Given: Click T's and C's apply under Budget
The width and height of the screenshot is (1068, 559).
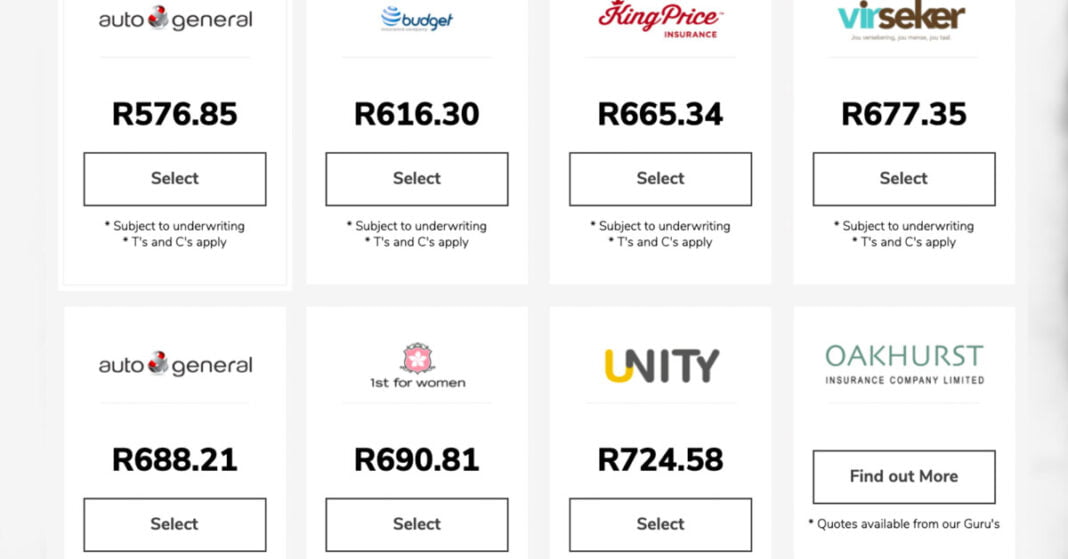Looking at the screenshot, I should 417,242.
